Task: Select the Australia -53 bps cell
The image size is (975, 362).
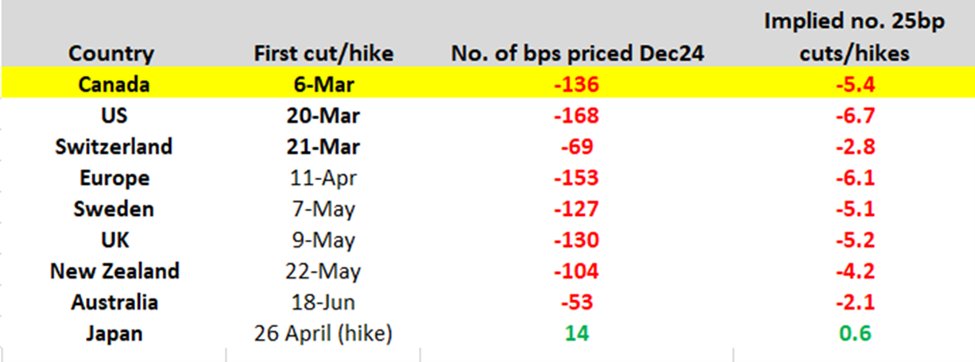Action: (x=576, y=302)
